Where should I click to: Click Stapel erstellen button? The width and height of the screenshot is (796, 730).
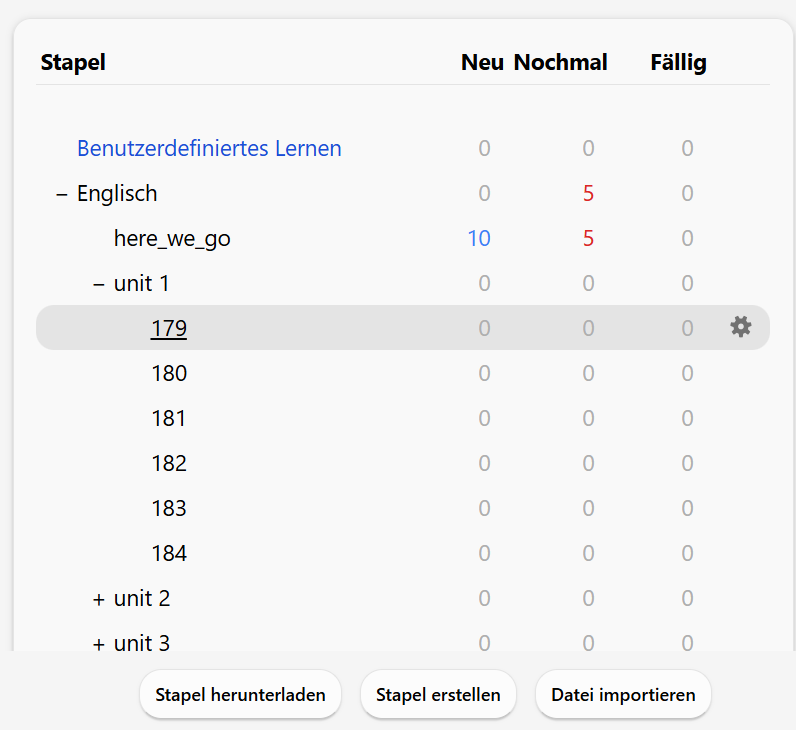(438, 694)
